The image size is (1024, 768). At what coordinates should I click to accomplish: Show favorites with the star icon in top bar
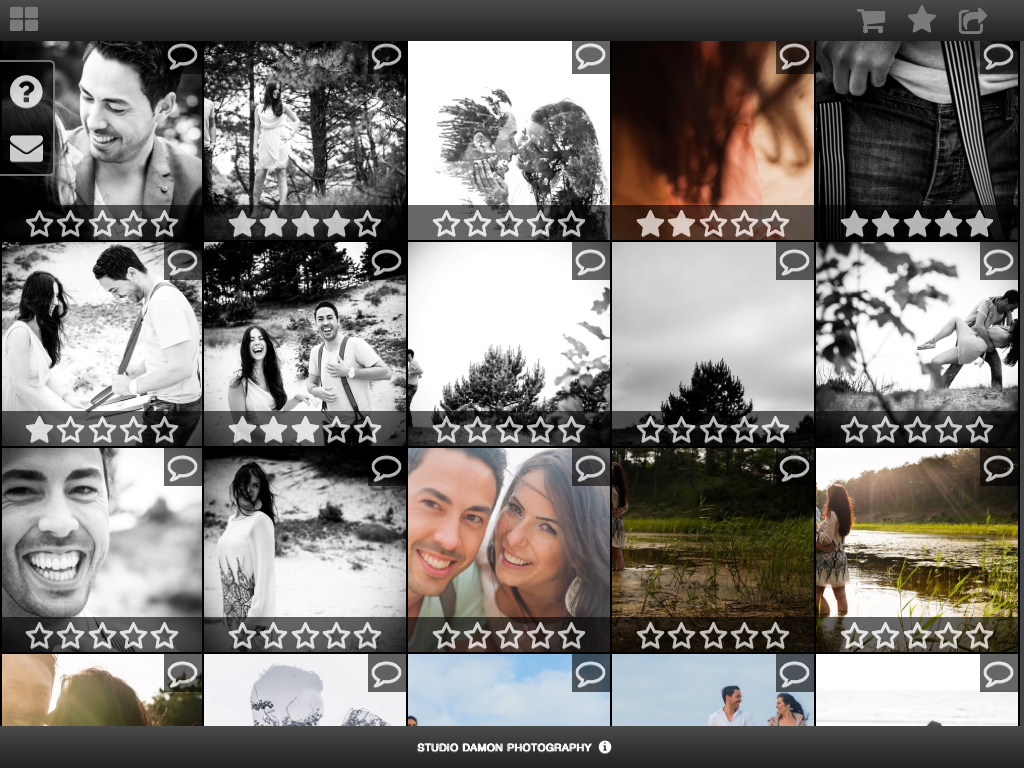(x=921, y=19)
